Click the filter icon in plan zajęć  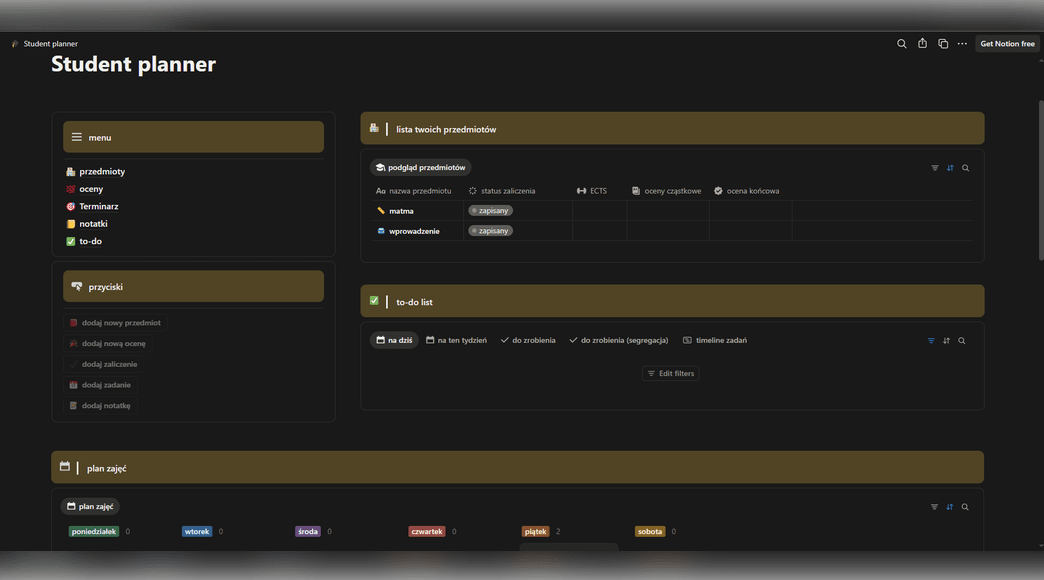935,507
